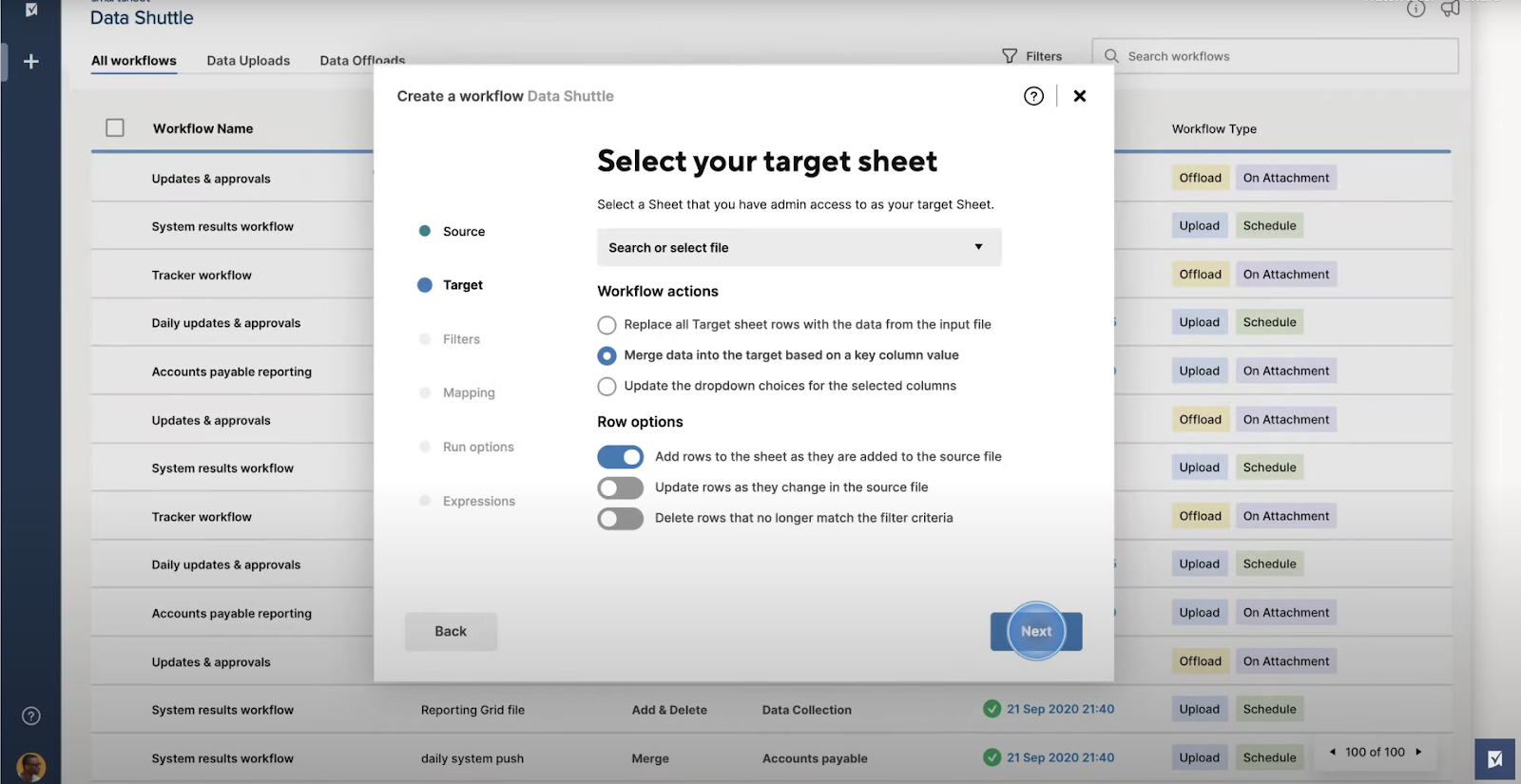Image resolution: width=1521 pixels, height=784 pixels.
Task: Click the 21 Sep 2020 21:40 link in Data Collection row
Action: point(1061,709)
